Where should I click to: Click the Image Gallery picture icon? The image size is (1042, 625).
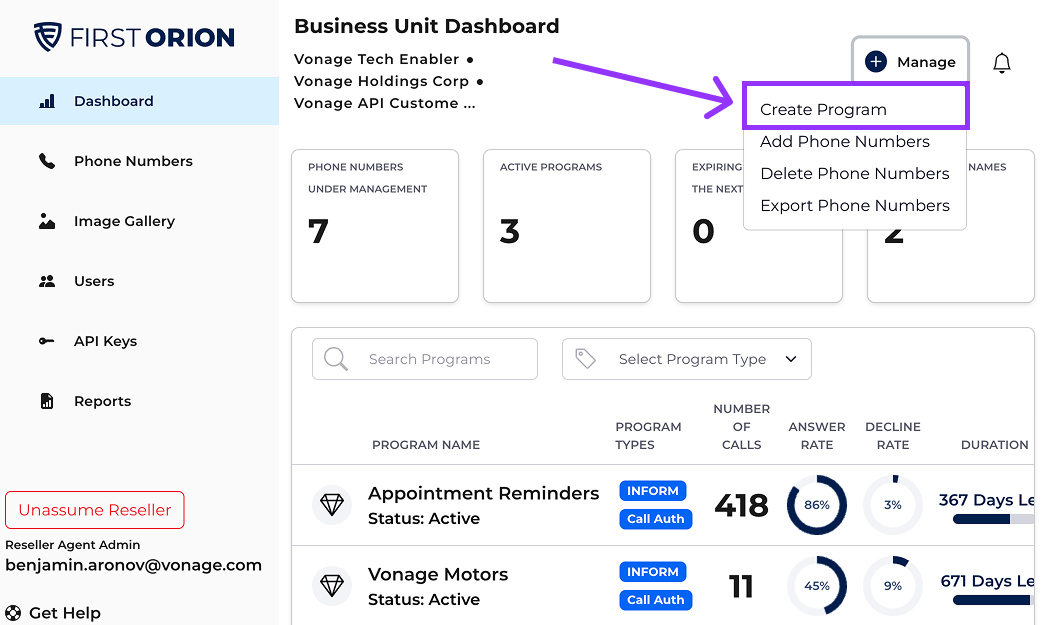click(47, 221)
